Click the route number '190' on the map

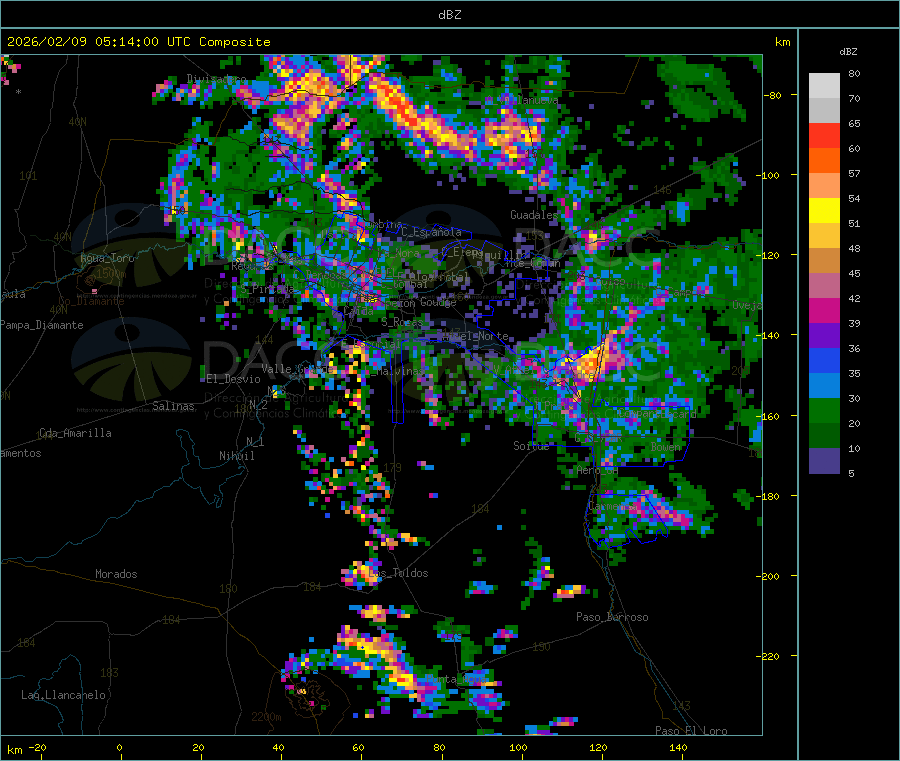541,647
